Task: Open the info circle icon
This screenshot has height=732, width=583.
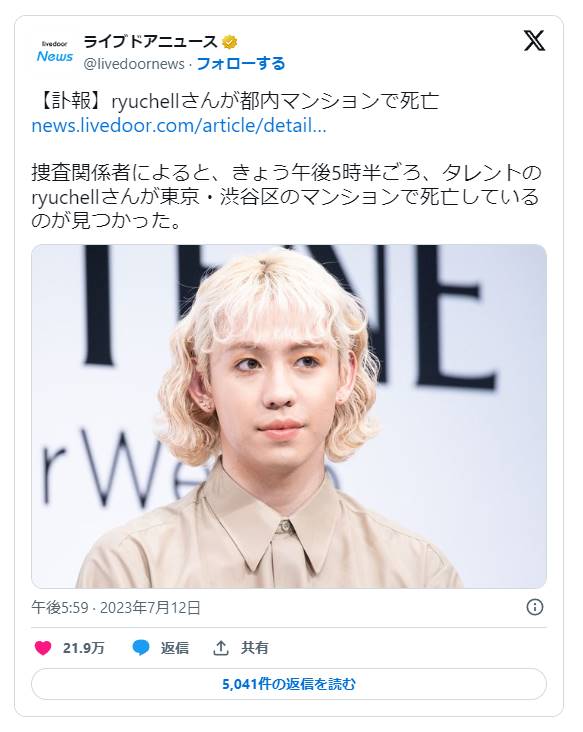Action: tap(534, 607)
